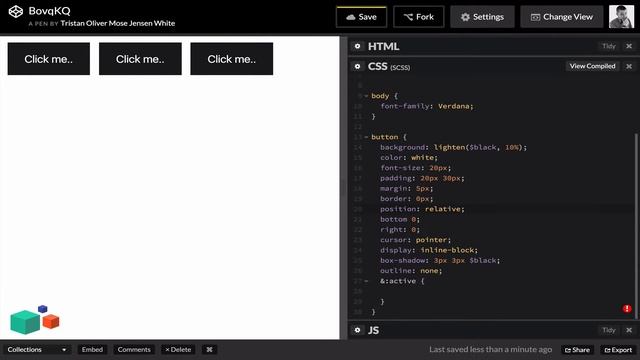This screenshot has height=360, width=640.
Task: Open pen Settings
Action: coord(482,17)
